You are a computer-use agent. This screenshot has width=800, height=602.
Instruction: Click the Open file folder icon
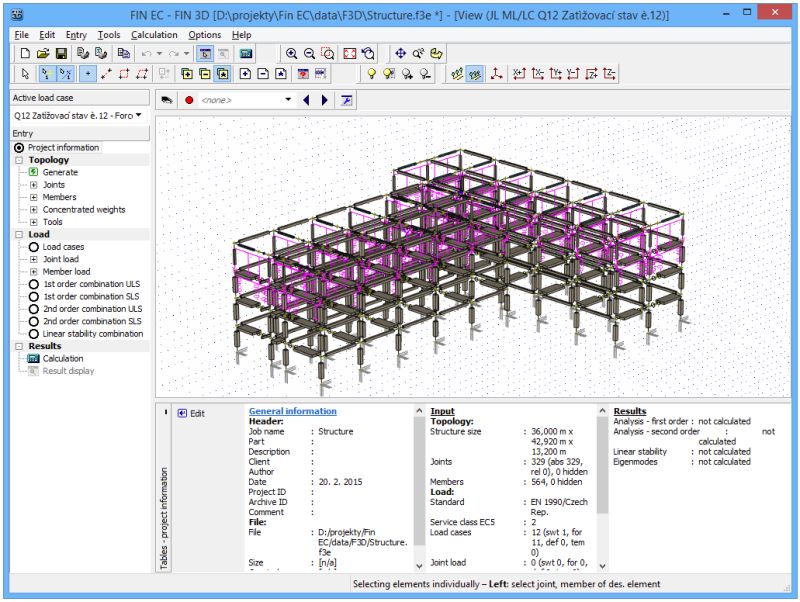click(x=41, y=51)
